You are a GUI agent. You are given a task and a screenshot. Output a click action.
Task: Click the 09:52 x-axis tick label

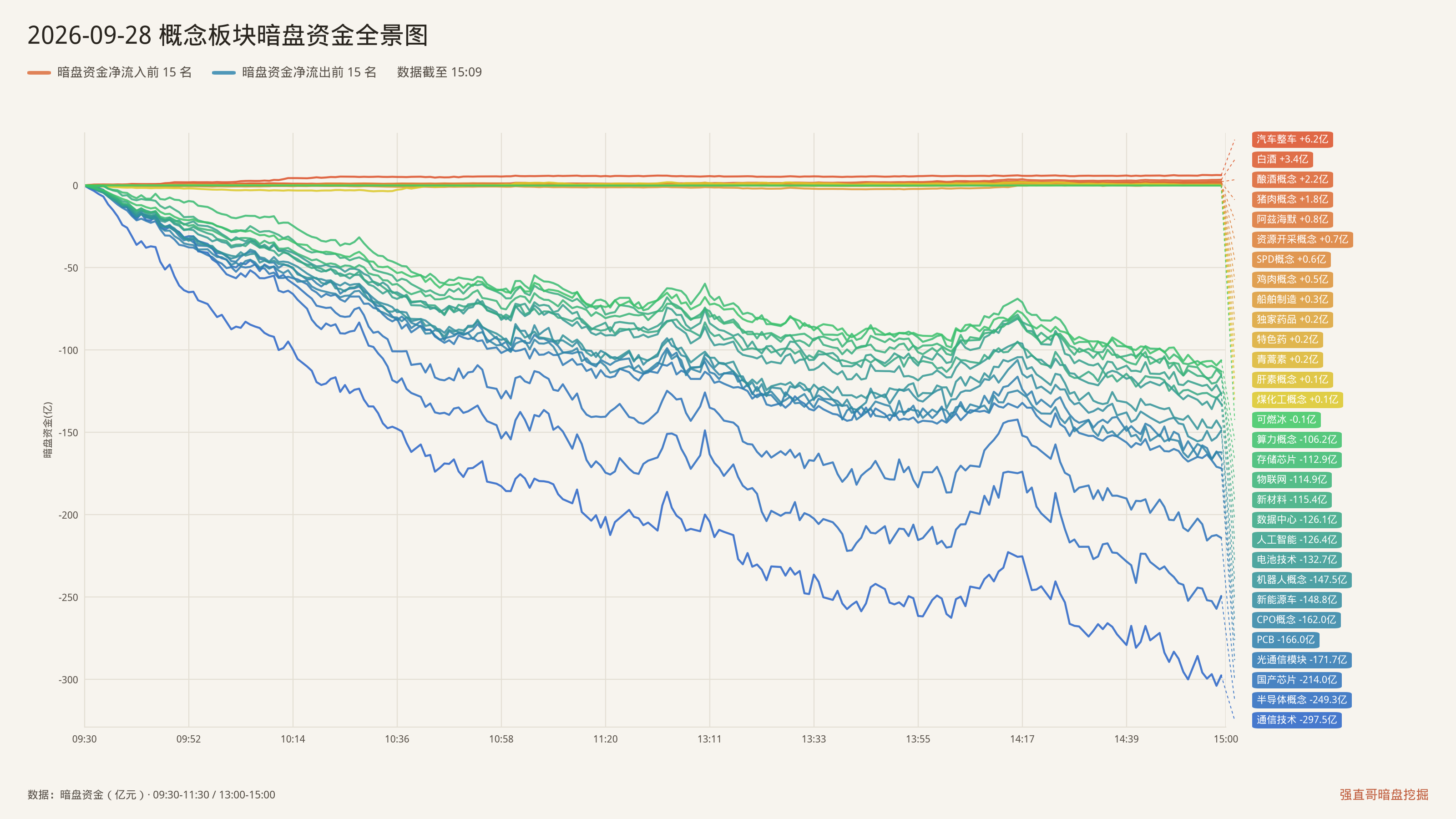tap(189, 739)
